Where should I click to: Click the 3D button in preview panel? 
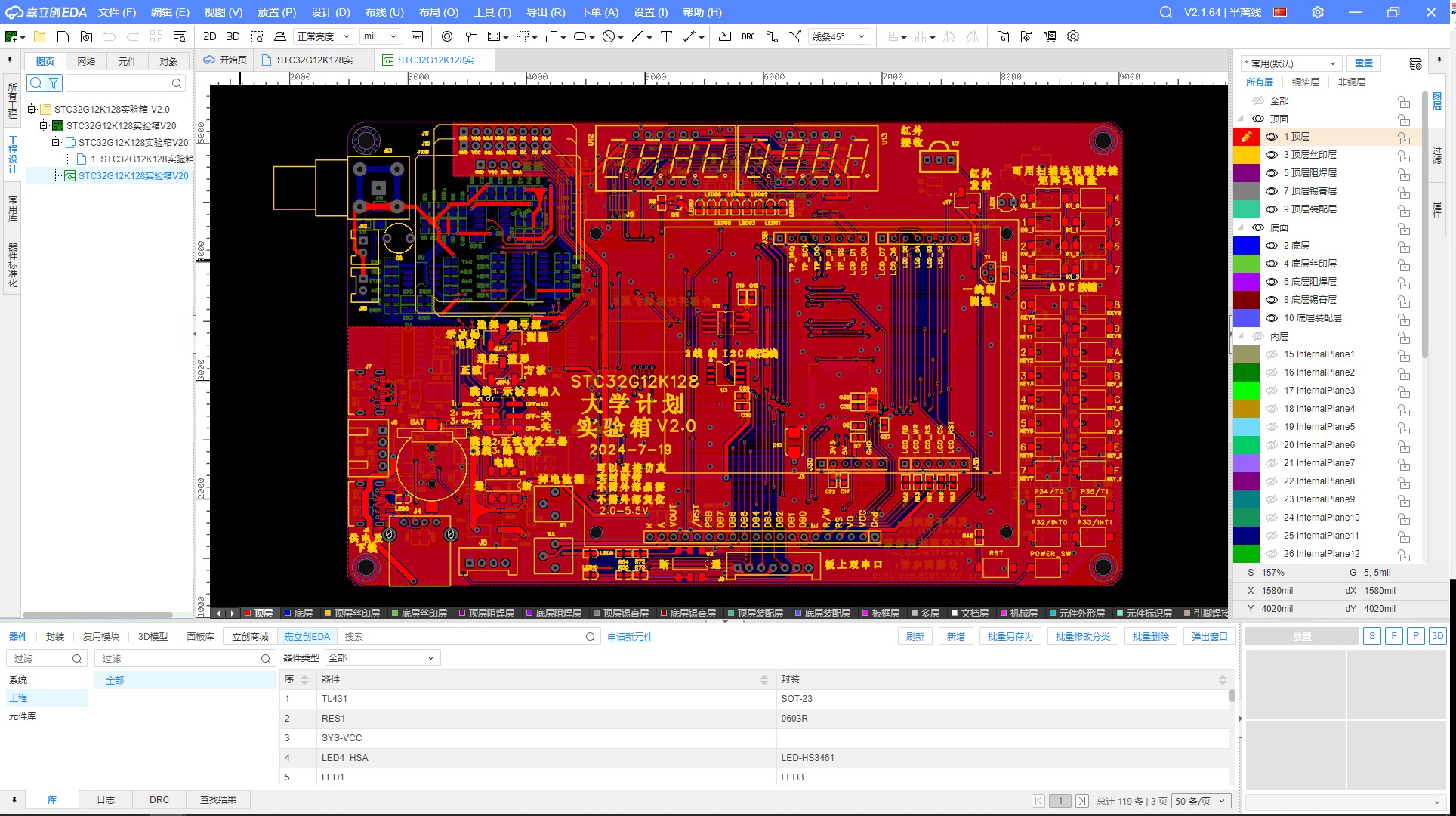tap(1437, 636)
